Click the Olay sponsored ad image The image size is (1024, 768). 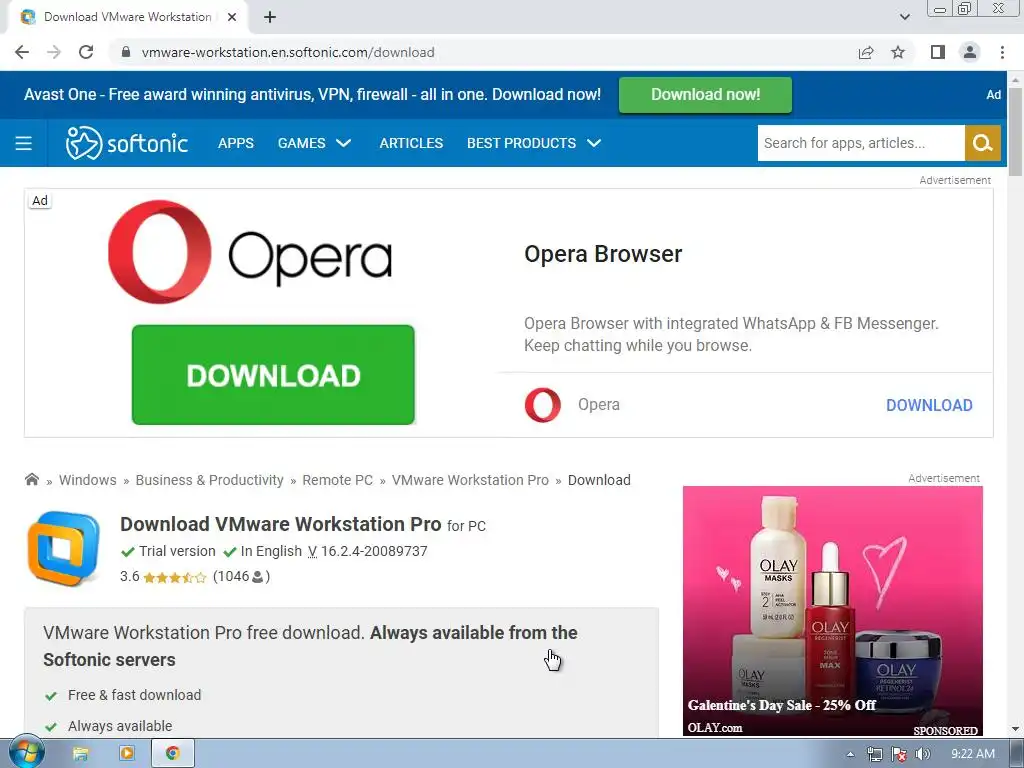pyautogui.click(x=833, y=611)
